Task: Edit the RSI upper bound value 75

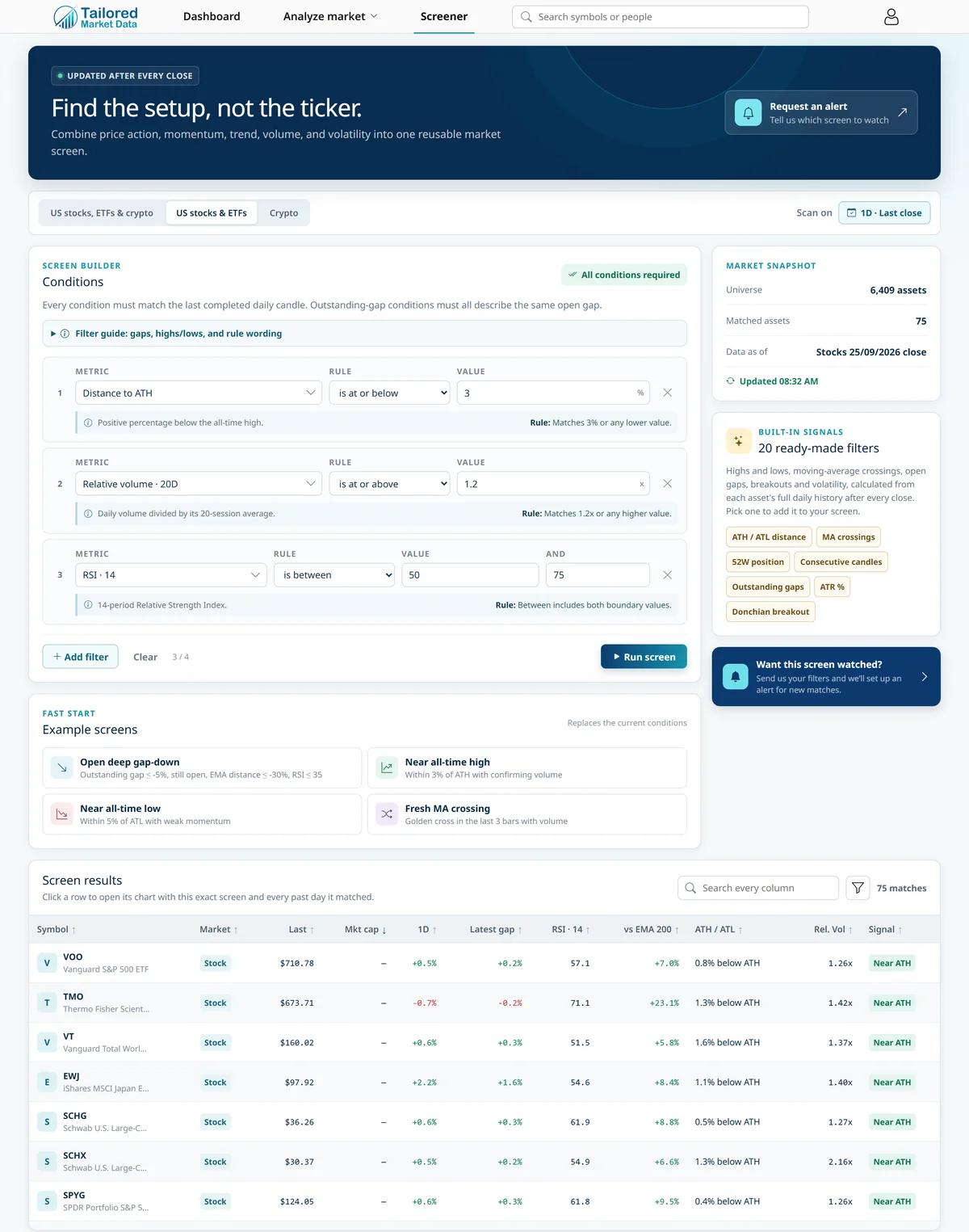Action: pos(598,575)
